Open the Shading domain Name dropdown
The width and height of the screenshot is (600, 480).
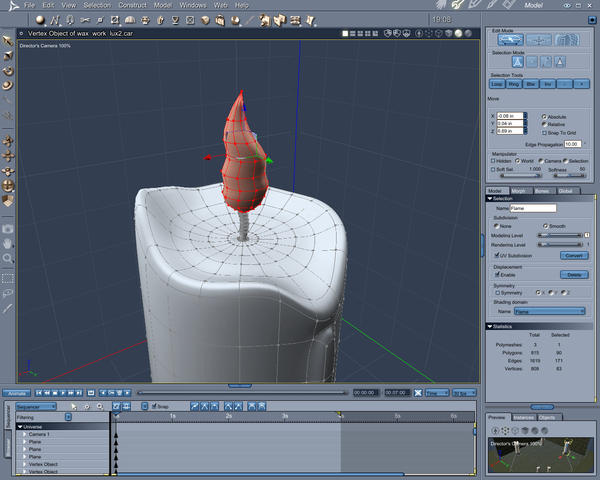point(549,311)
